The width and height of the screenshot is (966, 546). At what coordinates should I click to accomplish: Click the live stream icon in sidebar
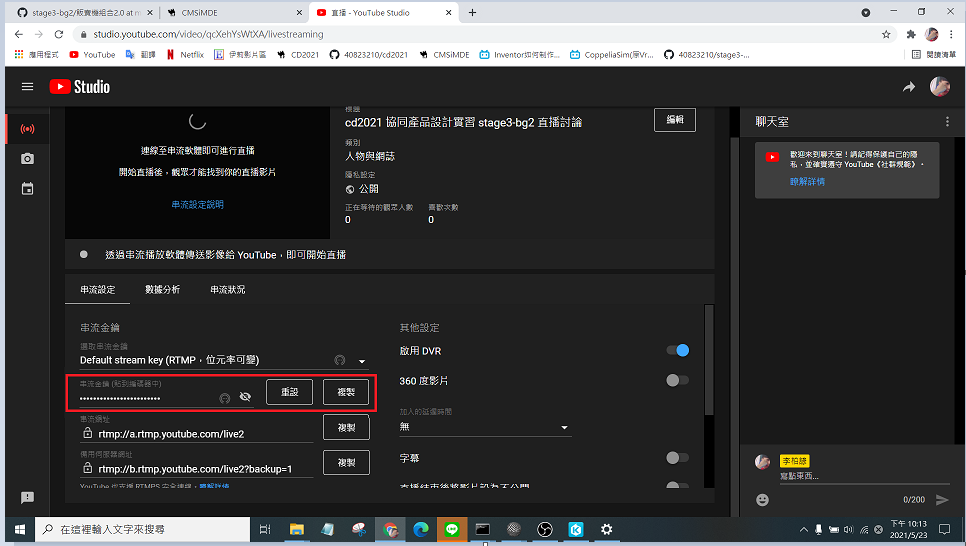[27, 129]
